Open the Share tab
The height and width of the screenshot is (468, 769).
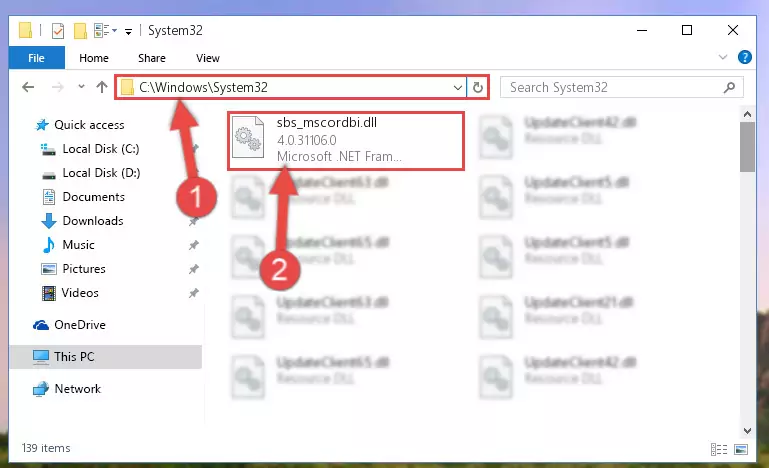152,58
